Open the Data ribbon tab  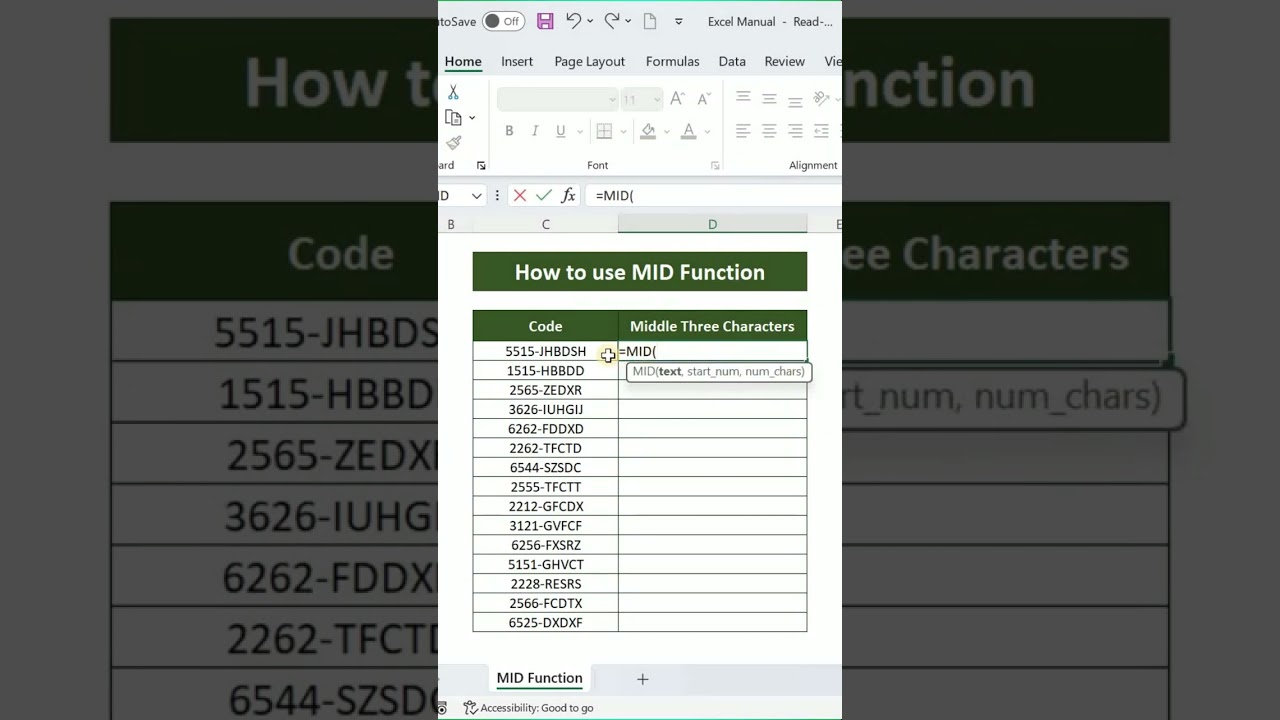[732, 61]
